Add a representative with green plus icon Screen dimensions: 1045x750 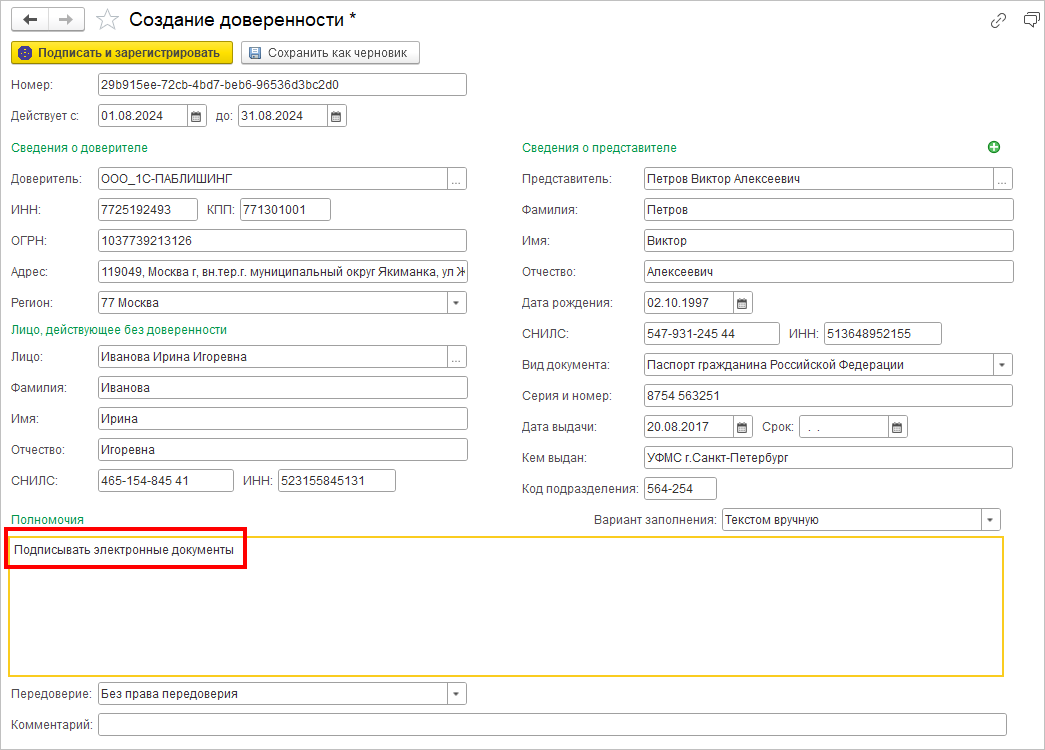(x=993, y=147)
